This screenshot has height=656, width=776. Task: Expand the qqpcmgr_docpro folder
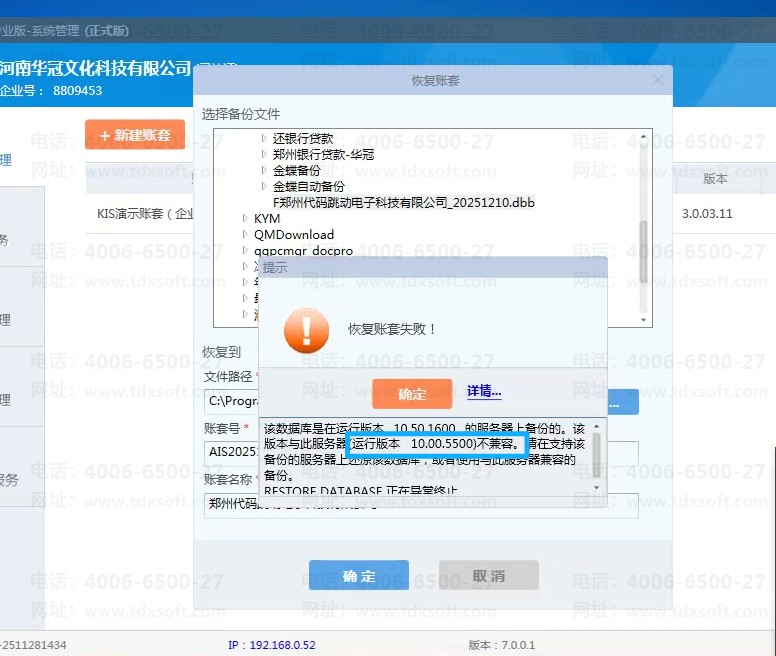pos(246,250)
